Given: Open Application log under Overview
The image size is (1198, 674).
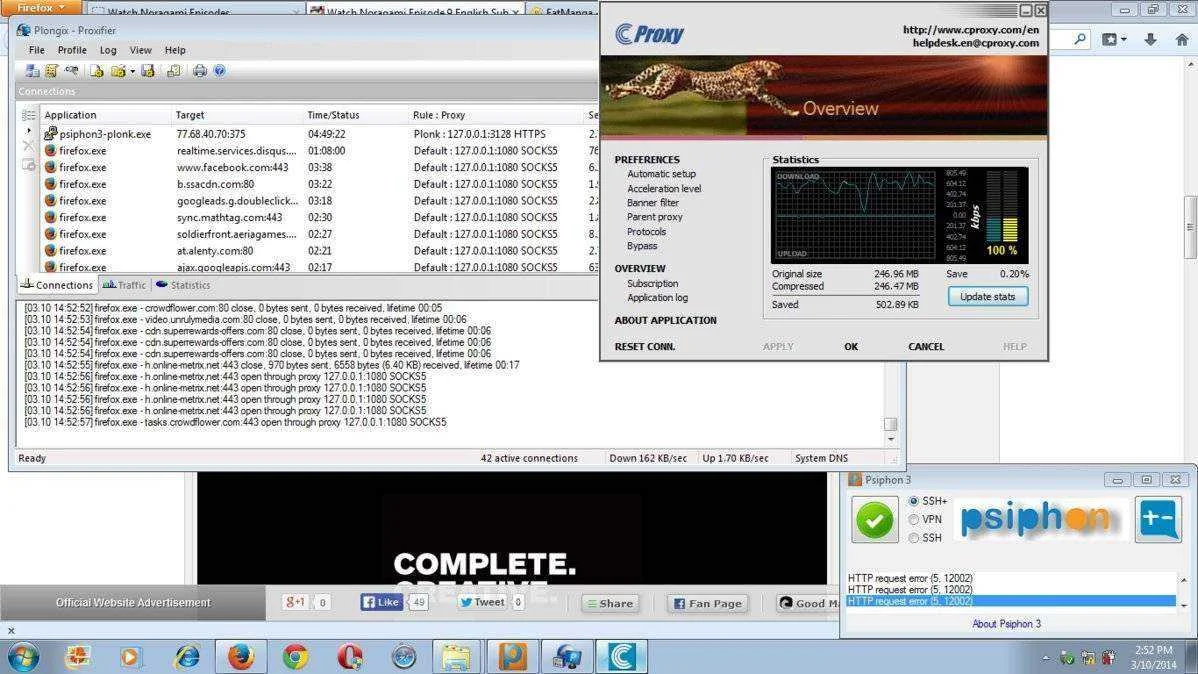Looking at the screenshot, I should pos(657,298).
